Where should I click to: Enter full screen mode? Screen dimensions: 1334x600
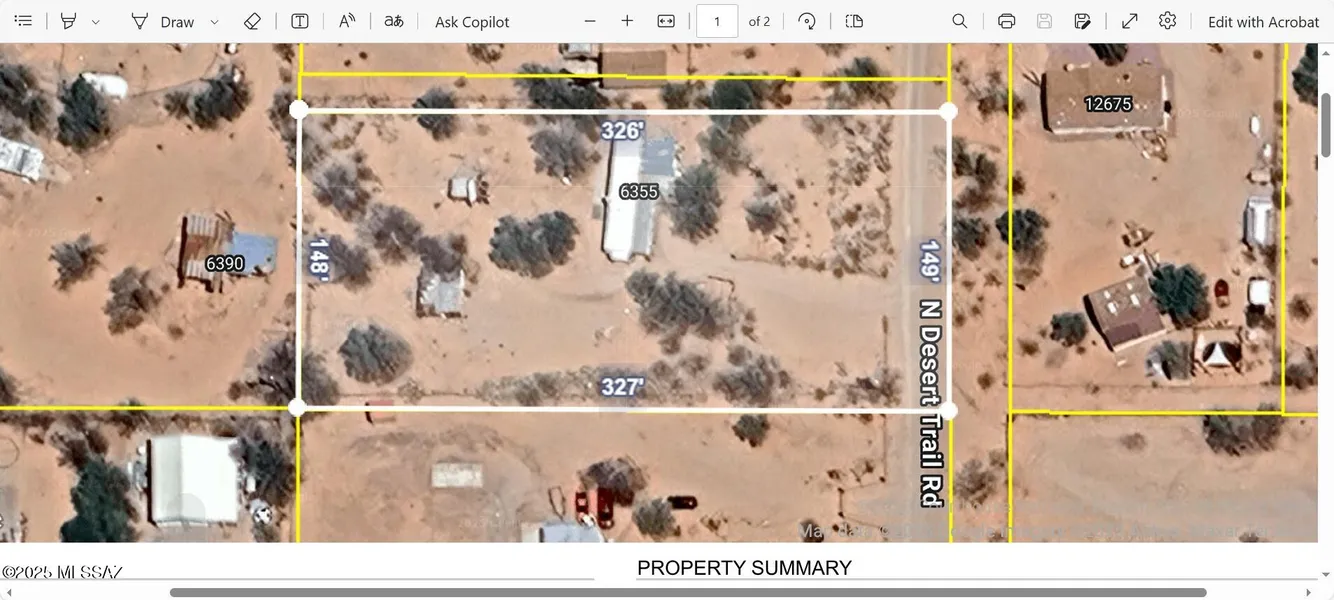(x=1129, y=20)
